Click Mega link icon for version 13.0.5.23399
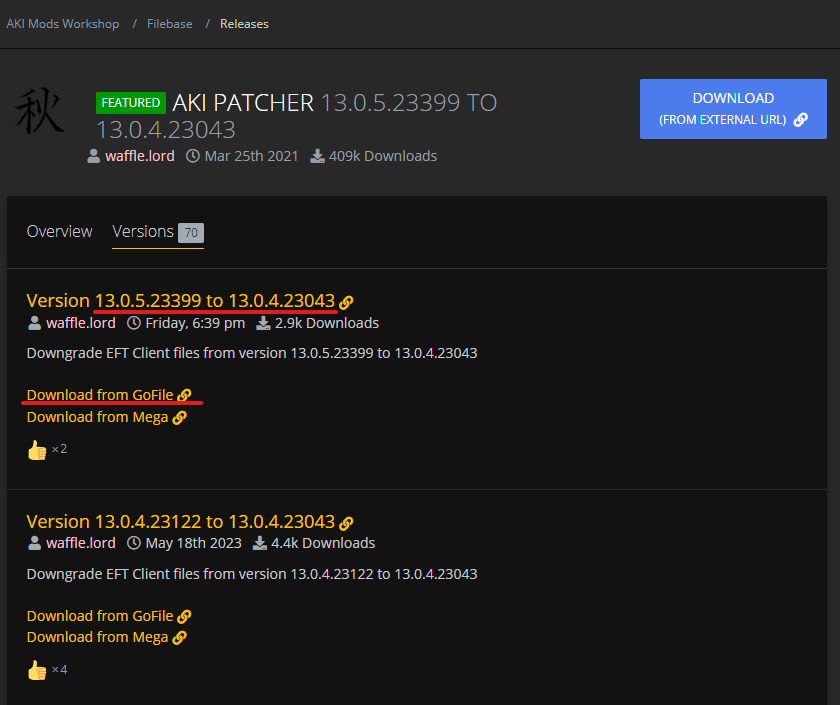This screenshot has width=840, height=705. click(179, 417)
